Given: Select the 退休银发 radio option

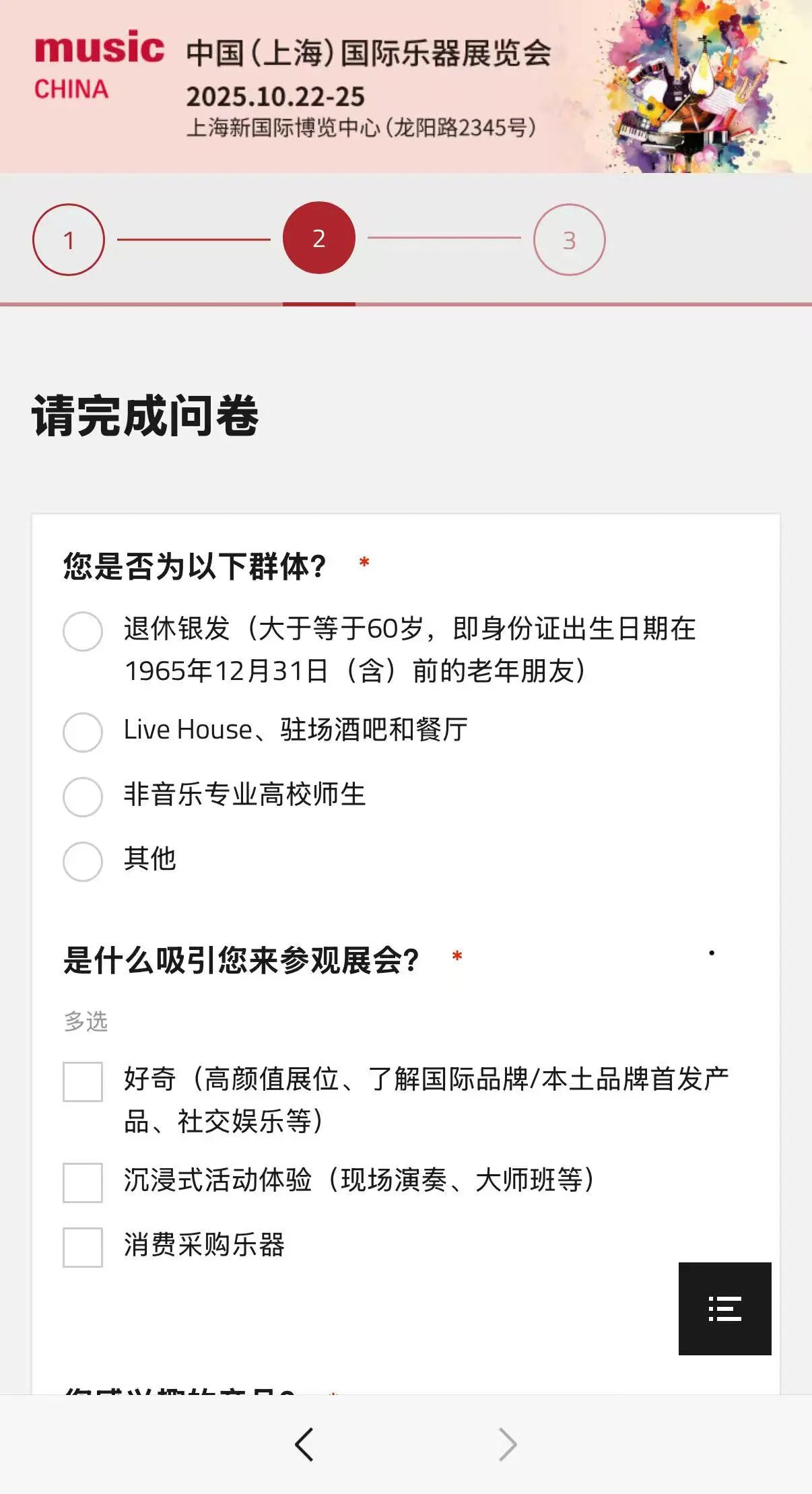Looking at the screenshot, I should click(x=83, y=632).
